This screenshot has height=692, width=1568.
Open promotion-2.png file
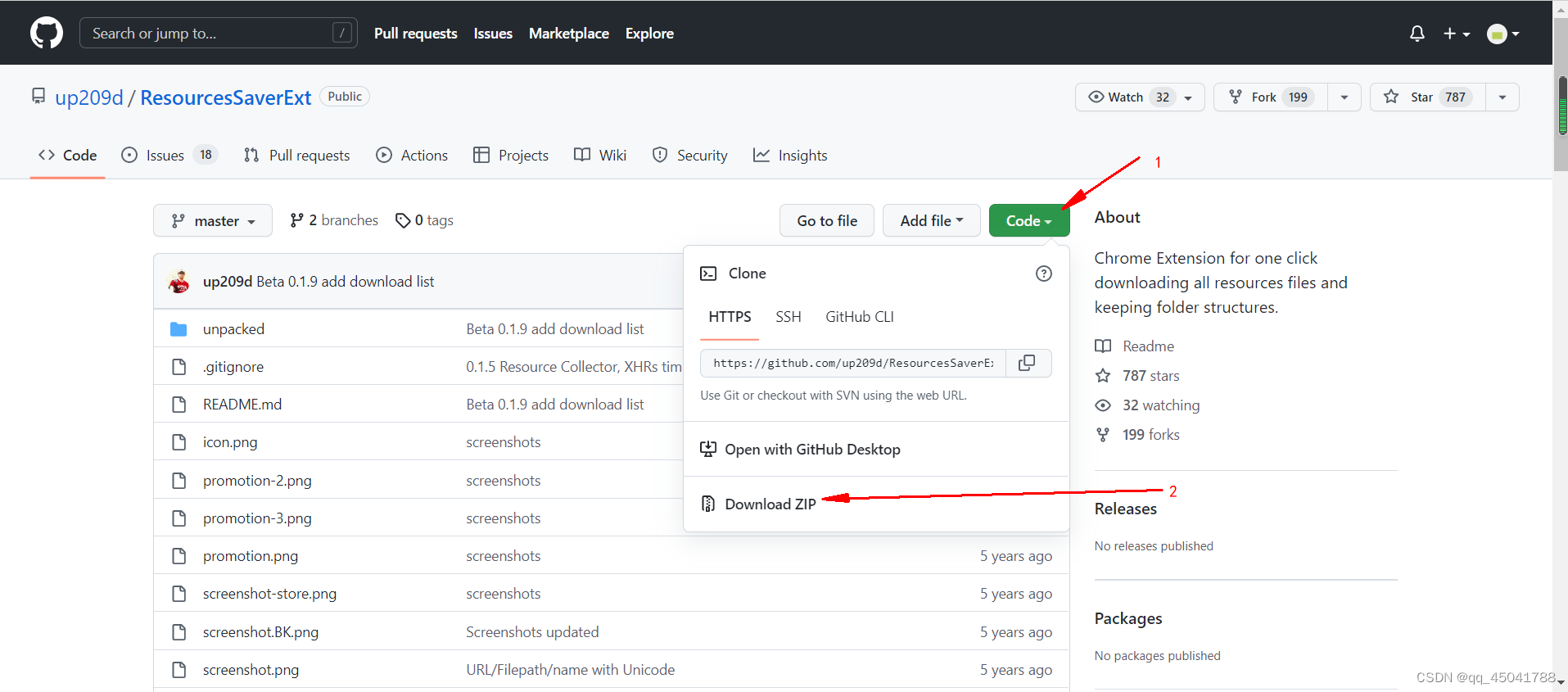pos(257,481)
